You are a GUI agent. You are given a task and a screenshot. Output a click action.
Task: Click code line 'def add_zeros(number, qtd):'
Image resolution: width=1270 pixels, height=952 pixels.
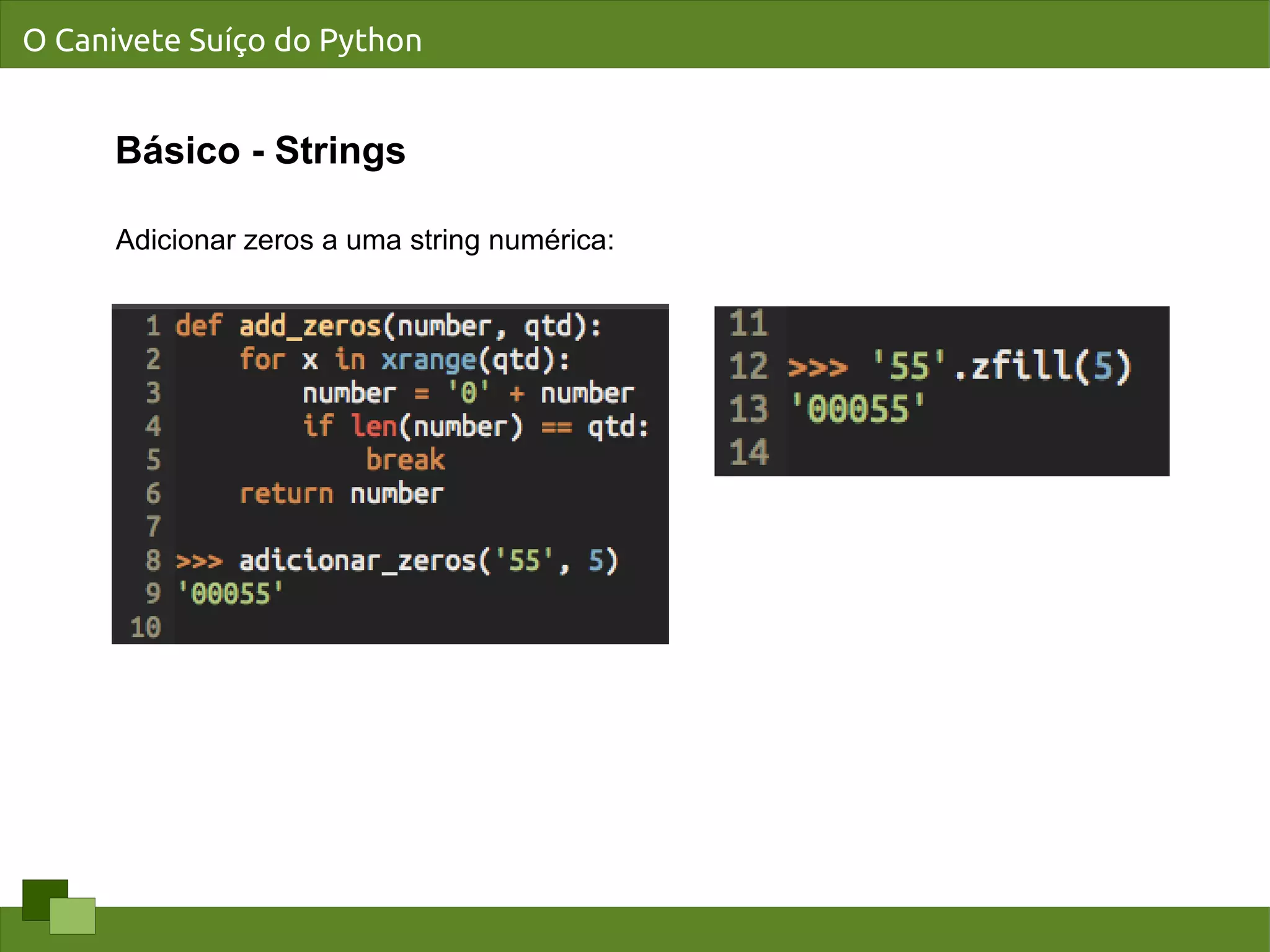[388, 326]
